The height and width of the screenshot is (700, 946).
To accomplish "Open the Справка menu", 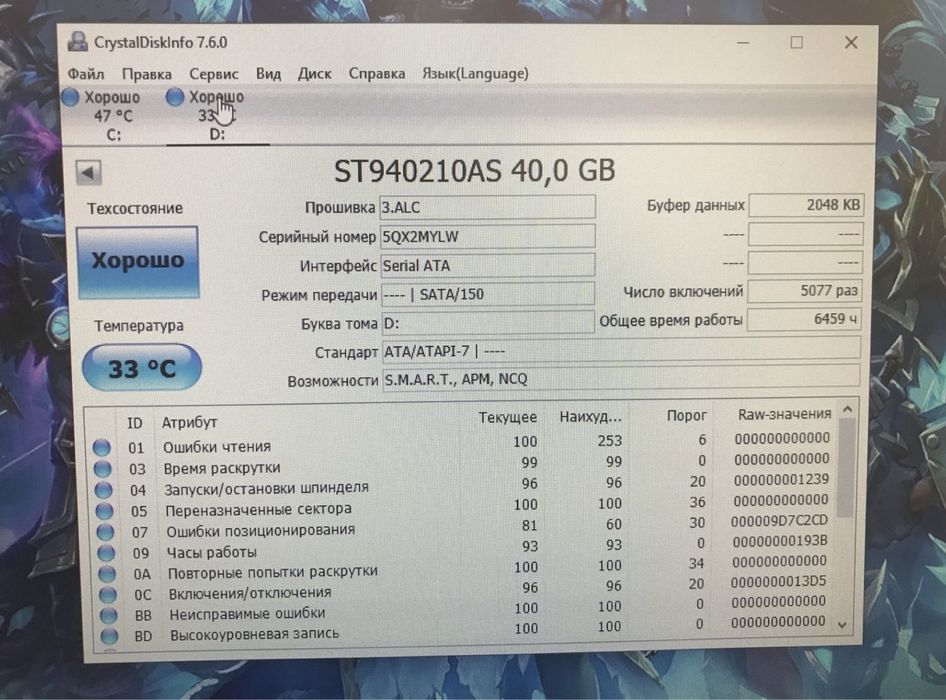I will (x=376, y=74).
